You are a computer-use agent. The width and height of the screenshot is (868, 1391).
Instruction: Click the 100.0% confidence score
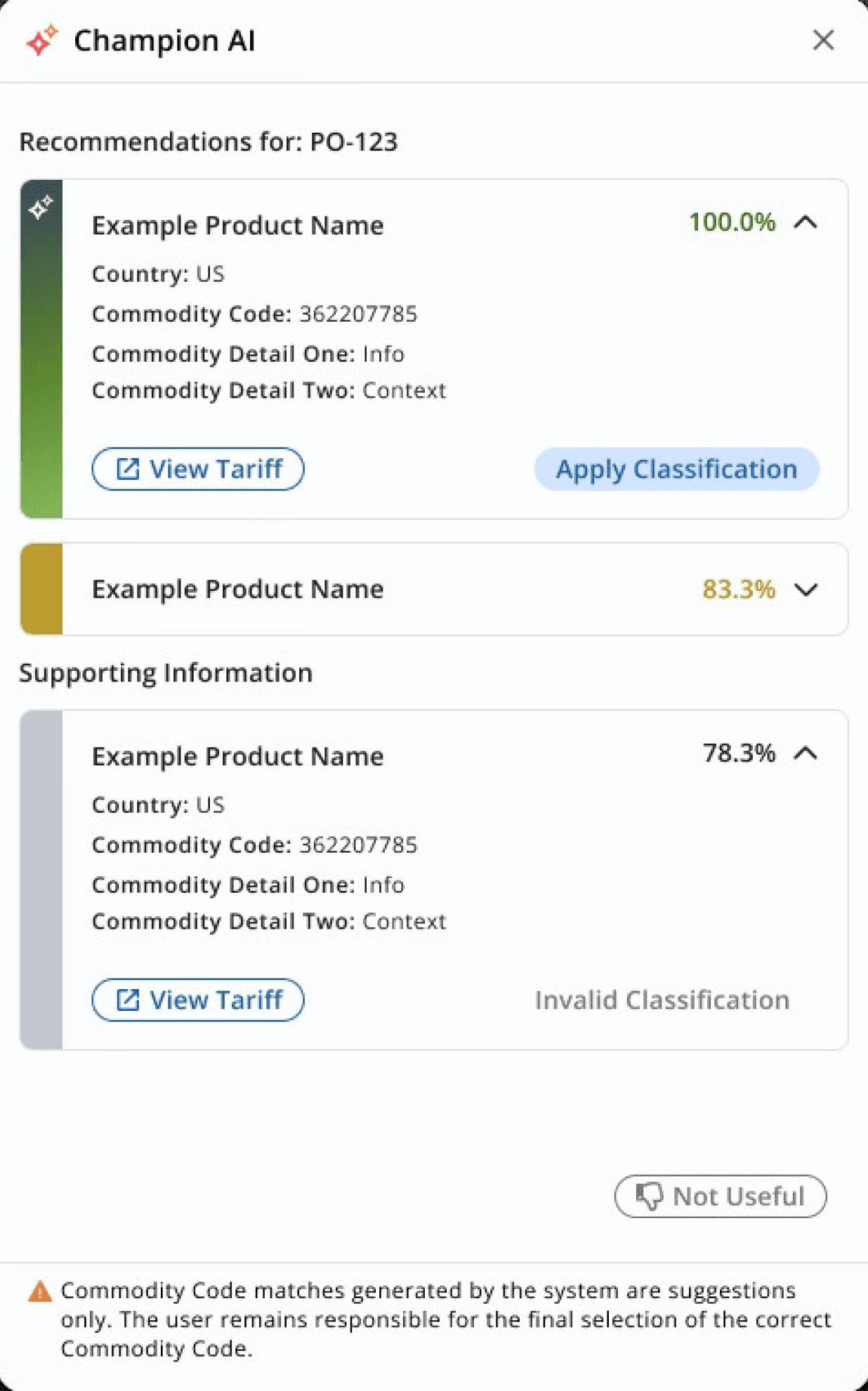pos(732,223)
